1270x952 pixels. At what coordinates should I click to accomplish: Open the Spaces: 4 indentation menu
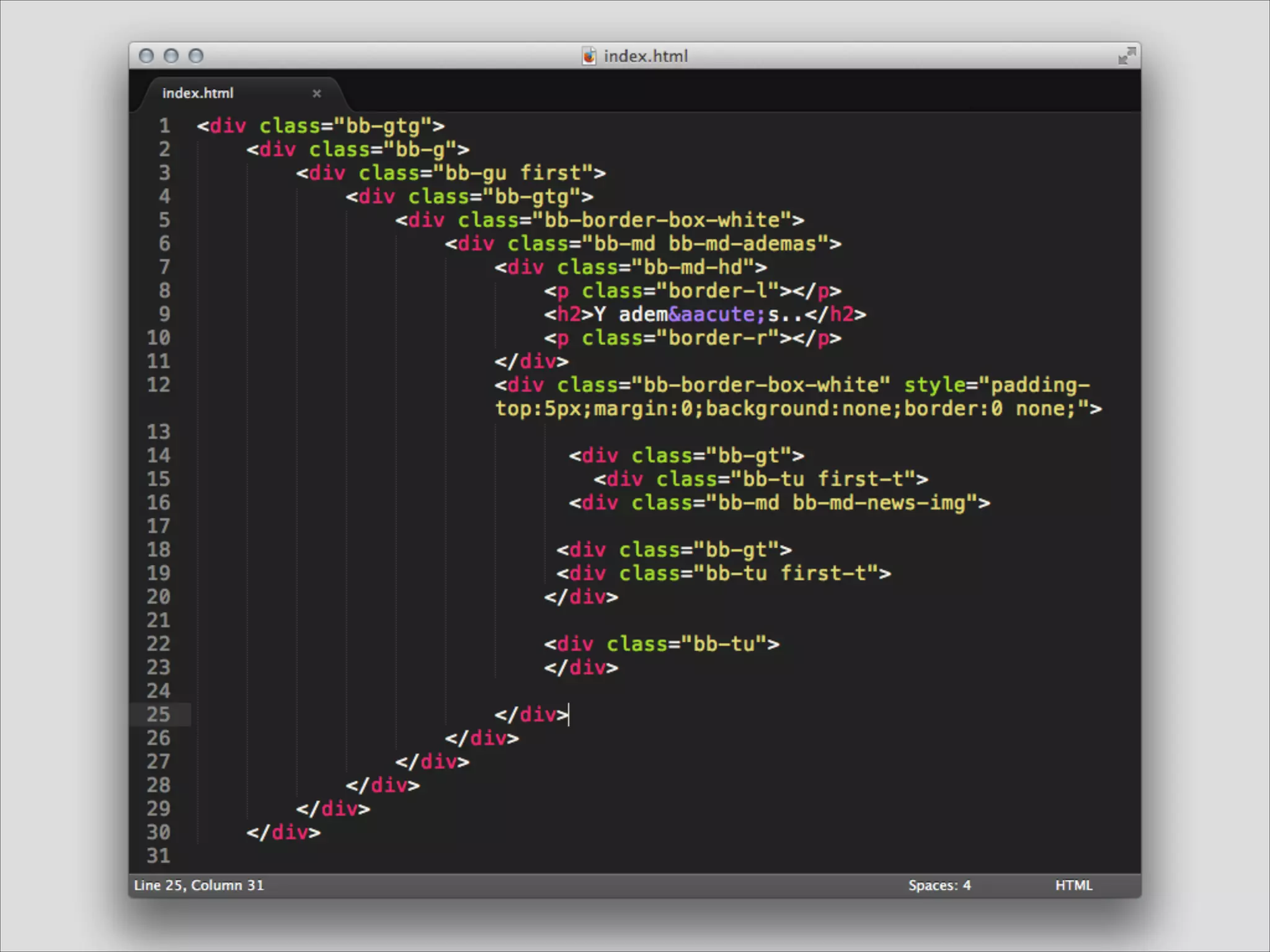tap(939, 885)
